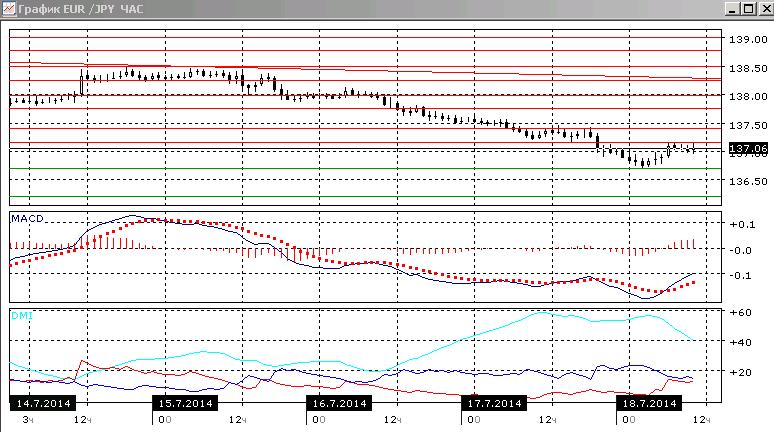Click the DMI indicator label
This screenshot has width=774, height=432.
click(x=22, y=315)
